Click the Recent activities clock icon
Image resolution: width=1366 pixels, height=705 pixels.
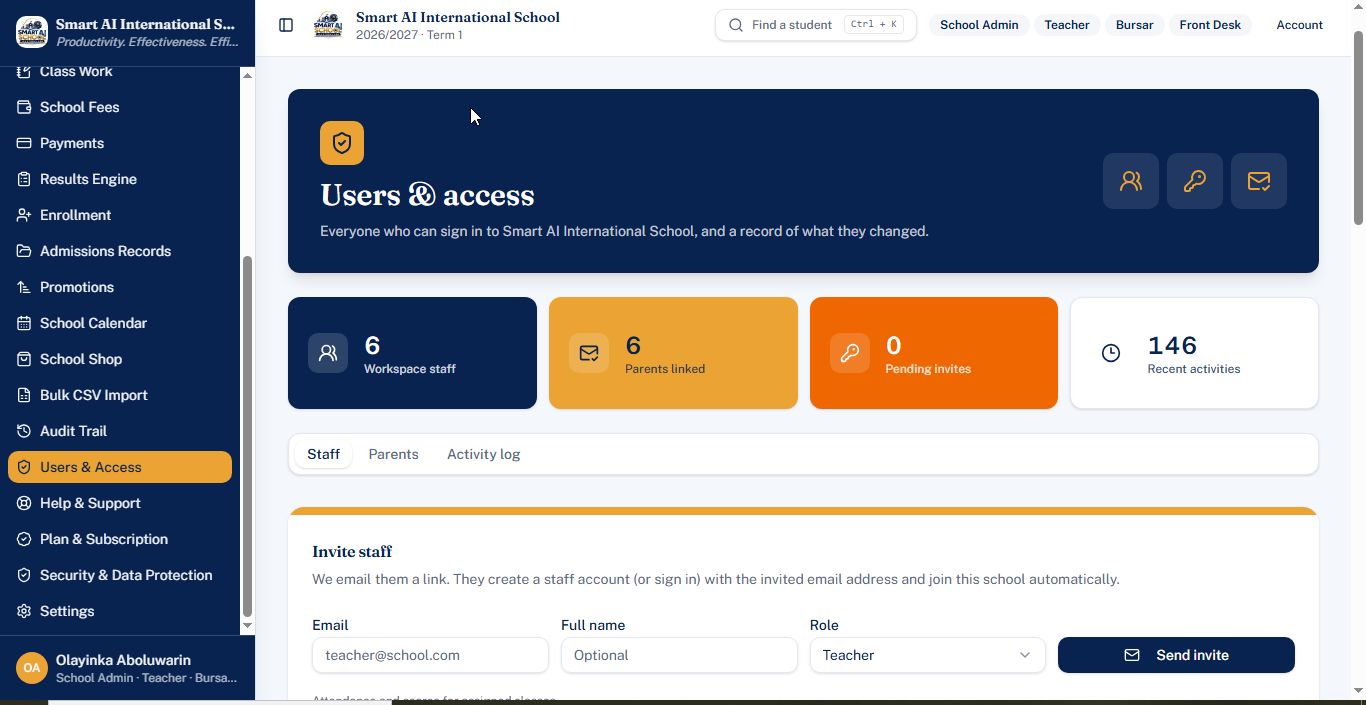[x=1111, y=353]
